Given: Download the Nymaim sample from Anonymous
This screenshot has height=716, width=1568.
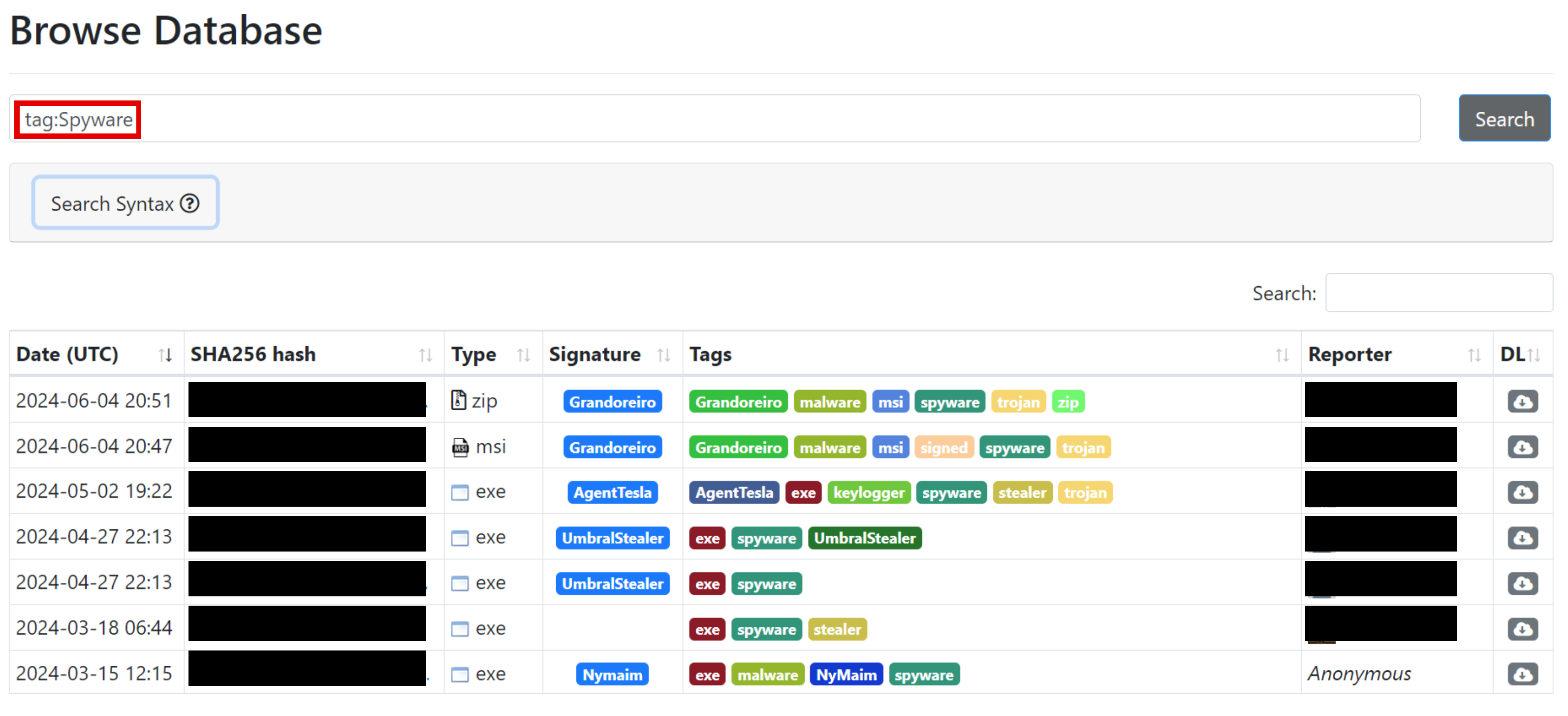Looking at the screenshot, I should pyautogui.click(x=1522, y=675).
